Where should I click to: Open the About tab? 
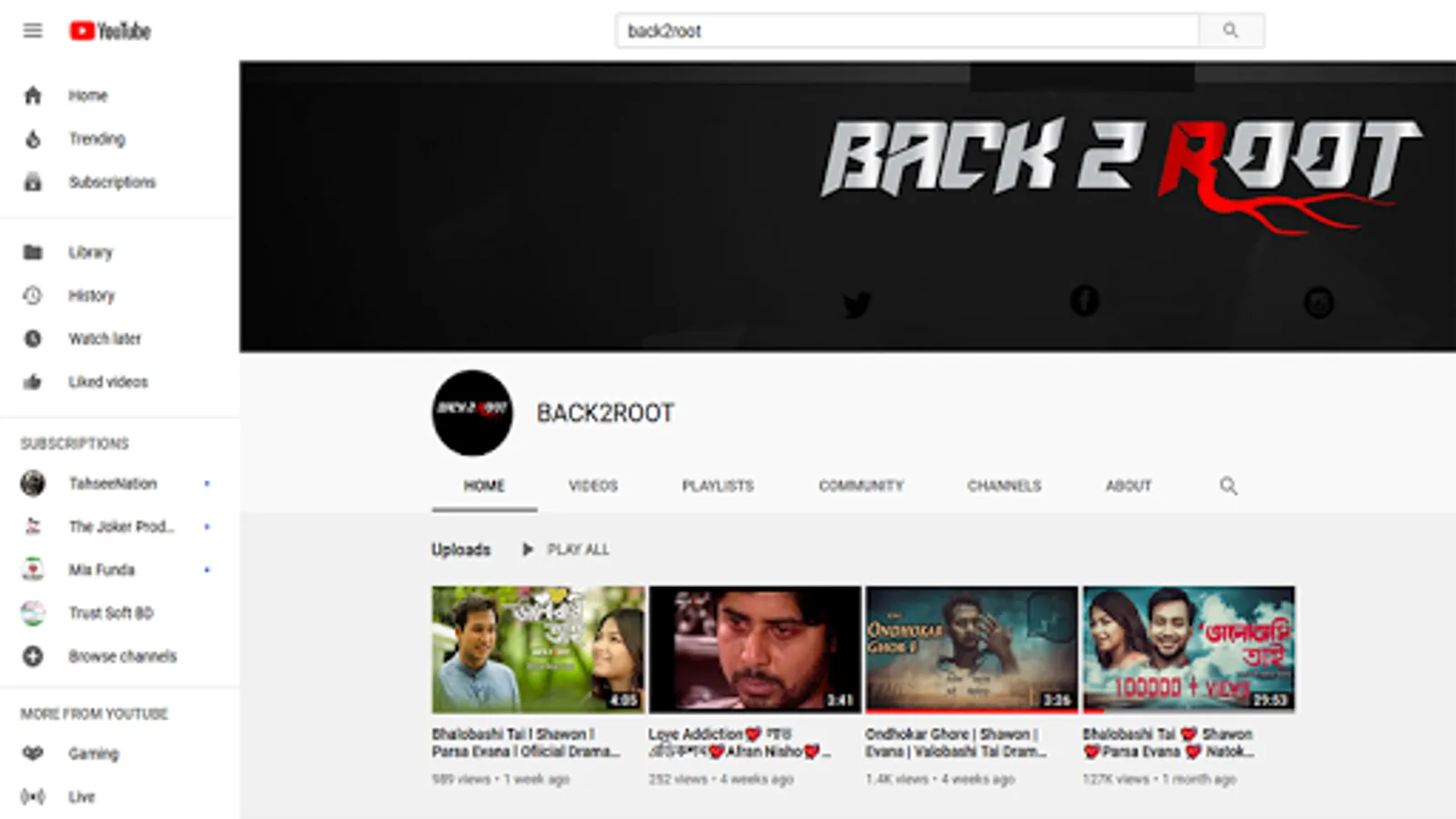(x=1128, y=486)
